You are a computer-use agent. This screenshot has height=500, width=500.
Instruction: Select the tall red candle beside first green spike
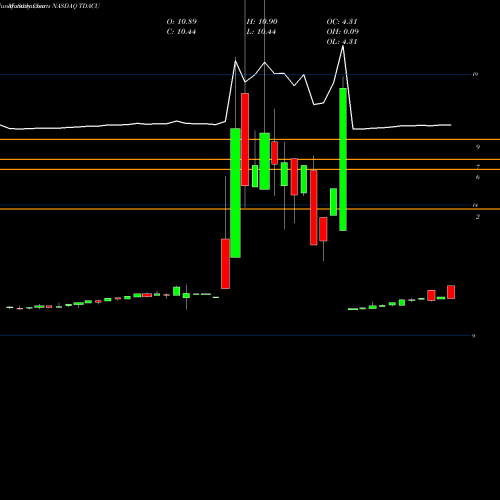(x=245, y=139)
